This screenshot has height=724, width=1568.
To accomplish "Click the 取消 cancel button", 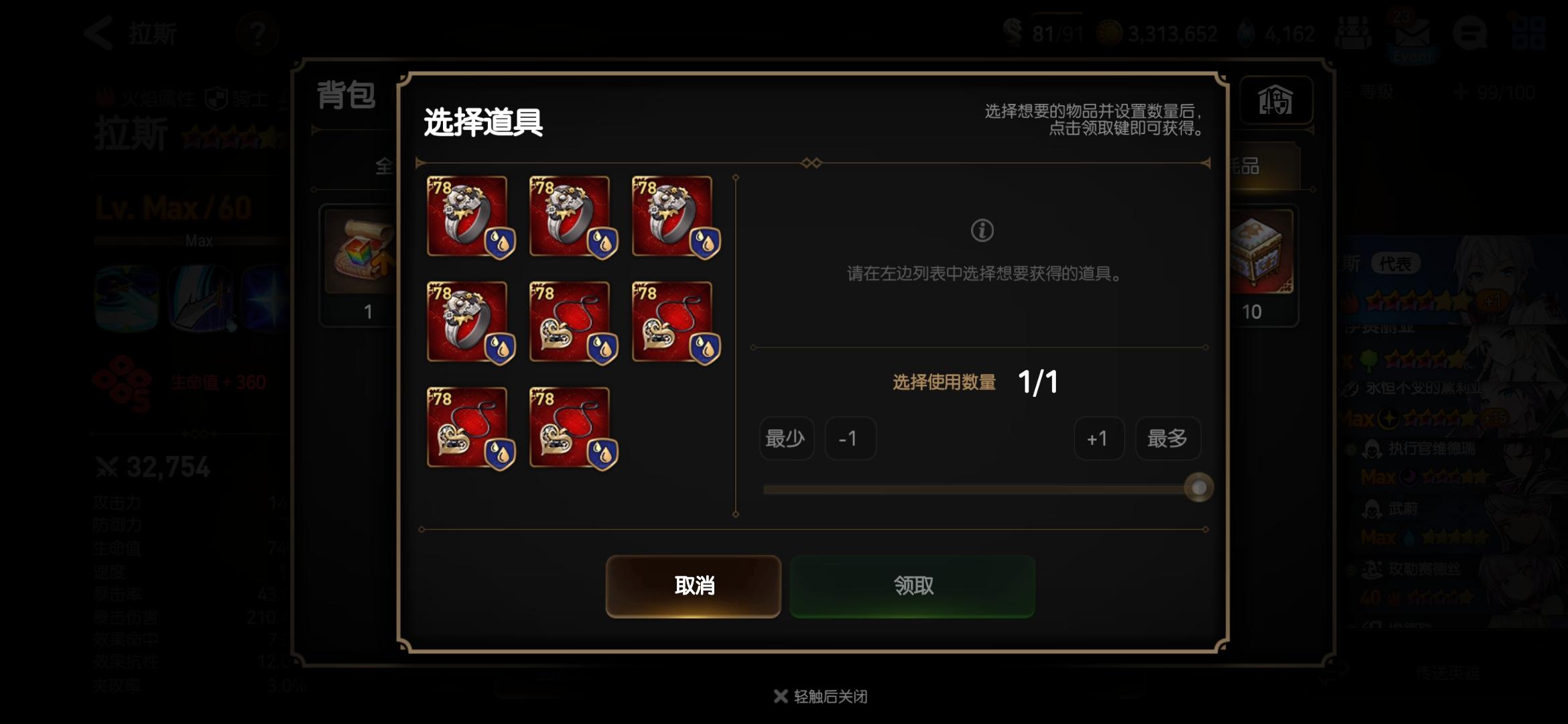I will [x=694, y=586].
